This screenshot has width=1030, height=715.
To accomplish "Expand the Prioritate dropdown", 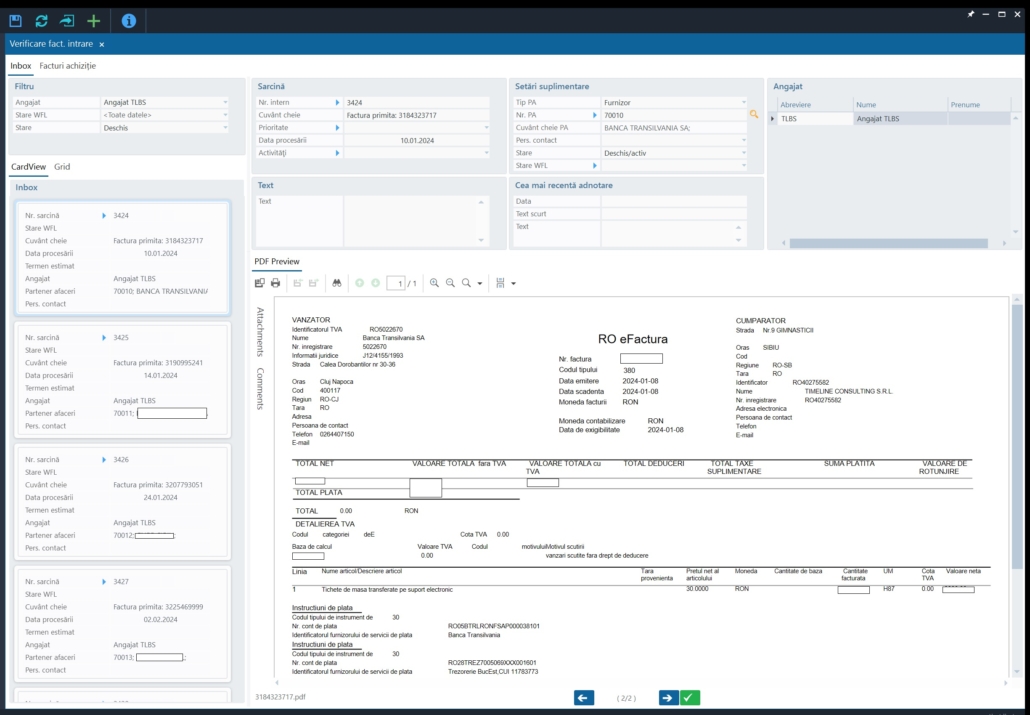I will tap(486, 127).
